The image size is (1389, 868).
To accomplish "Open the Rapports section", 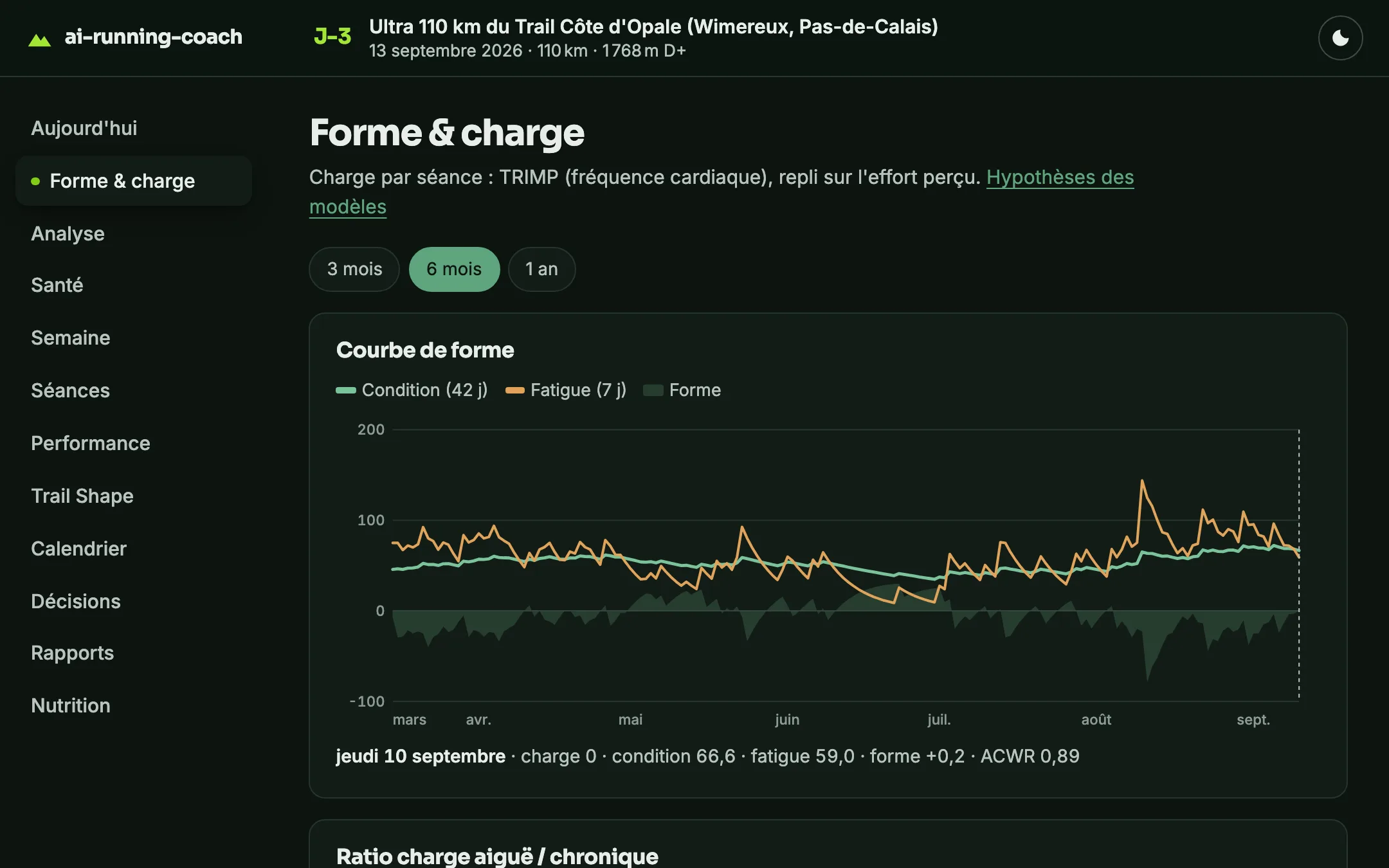I will click(x=73, y=653).
